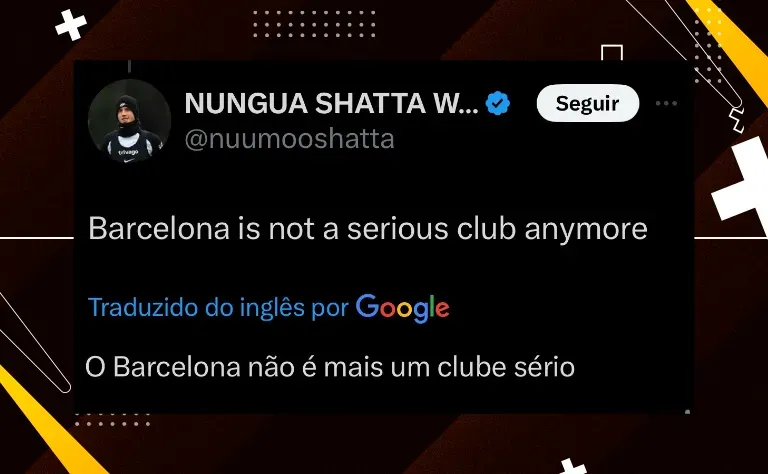Click the blue verified badge
This screenshot has height=474, width=768.
point(498,103)
